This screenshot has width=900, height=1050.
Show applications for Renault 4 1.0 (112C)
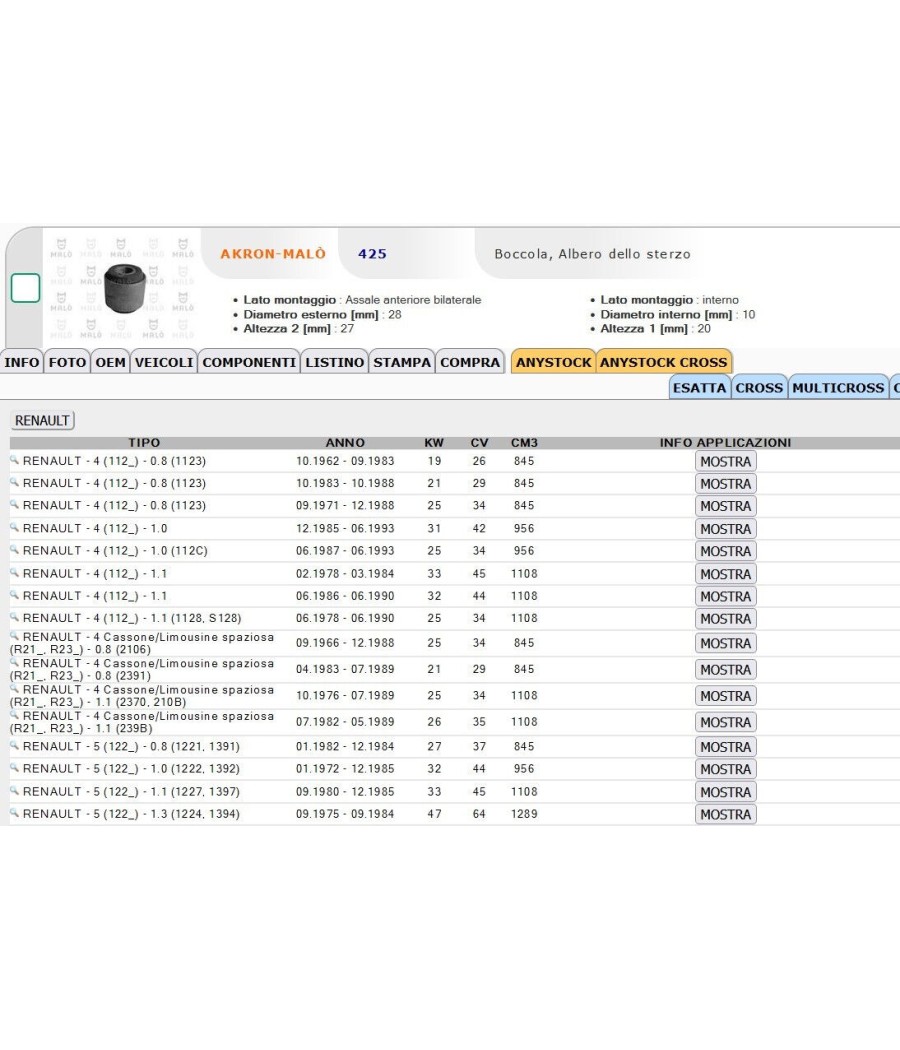[x=726, y=551]
